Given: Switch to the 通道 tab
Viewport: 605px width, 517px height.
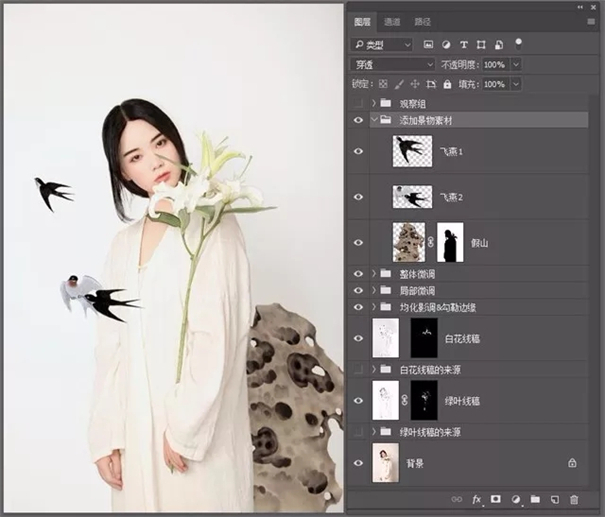Looking at the screenshot, I should (x=392, y=21).
